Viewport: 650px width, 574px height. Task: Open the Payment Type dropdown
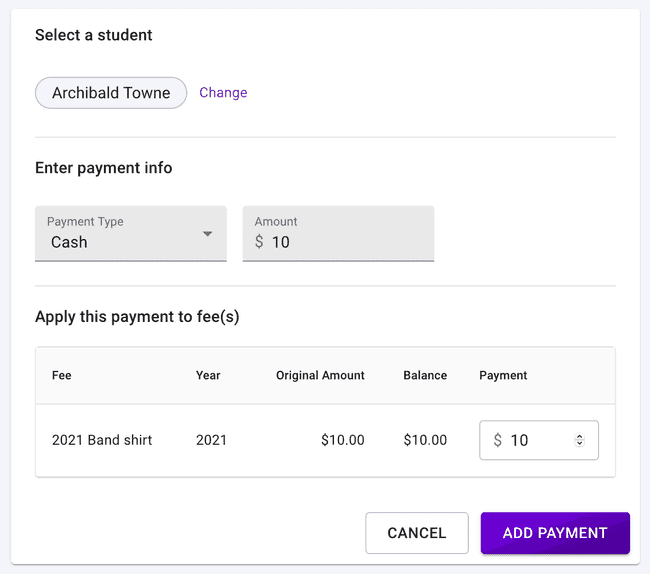pyautogui.click(x=130, y=234)
